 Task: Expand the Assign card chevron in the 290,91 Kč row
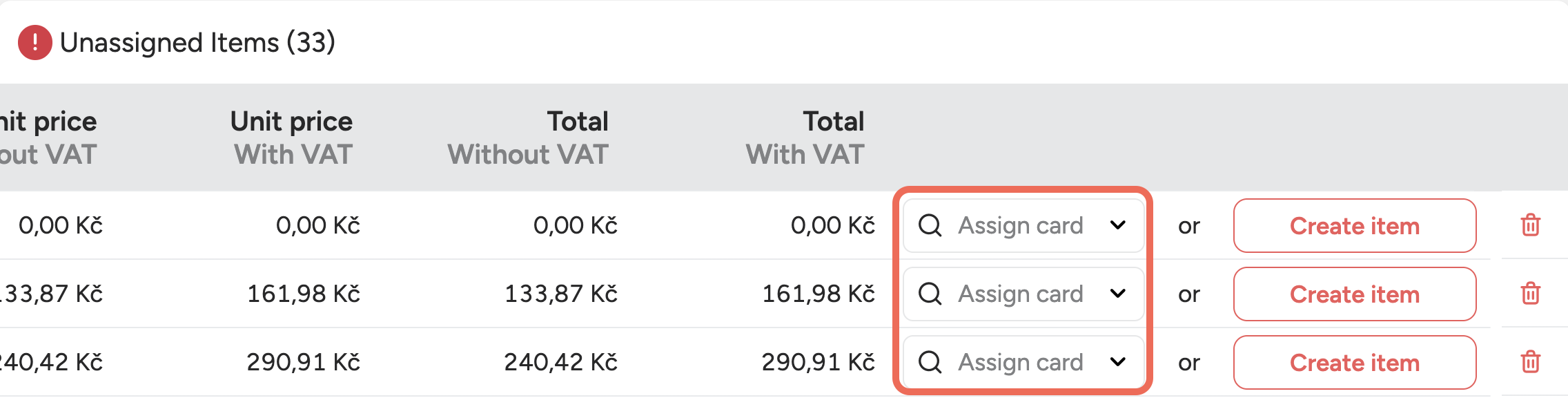[x=1118, y=362]
